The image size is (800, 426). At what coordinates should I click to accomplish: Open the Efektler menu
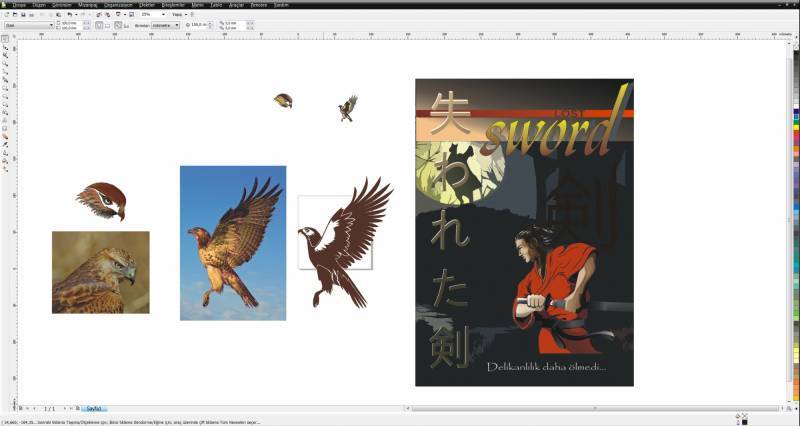click(146, 4)
